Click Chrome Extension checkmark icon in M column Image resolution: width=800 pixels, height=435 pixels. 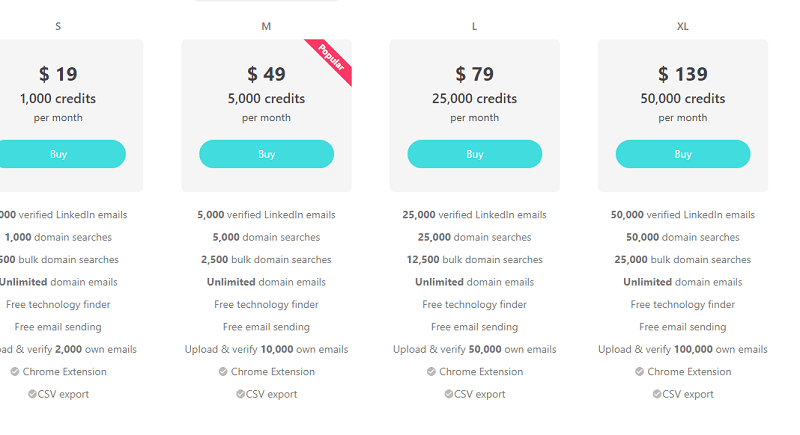pyautogui.click(x=223, y=372)
